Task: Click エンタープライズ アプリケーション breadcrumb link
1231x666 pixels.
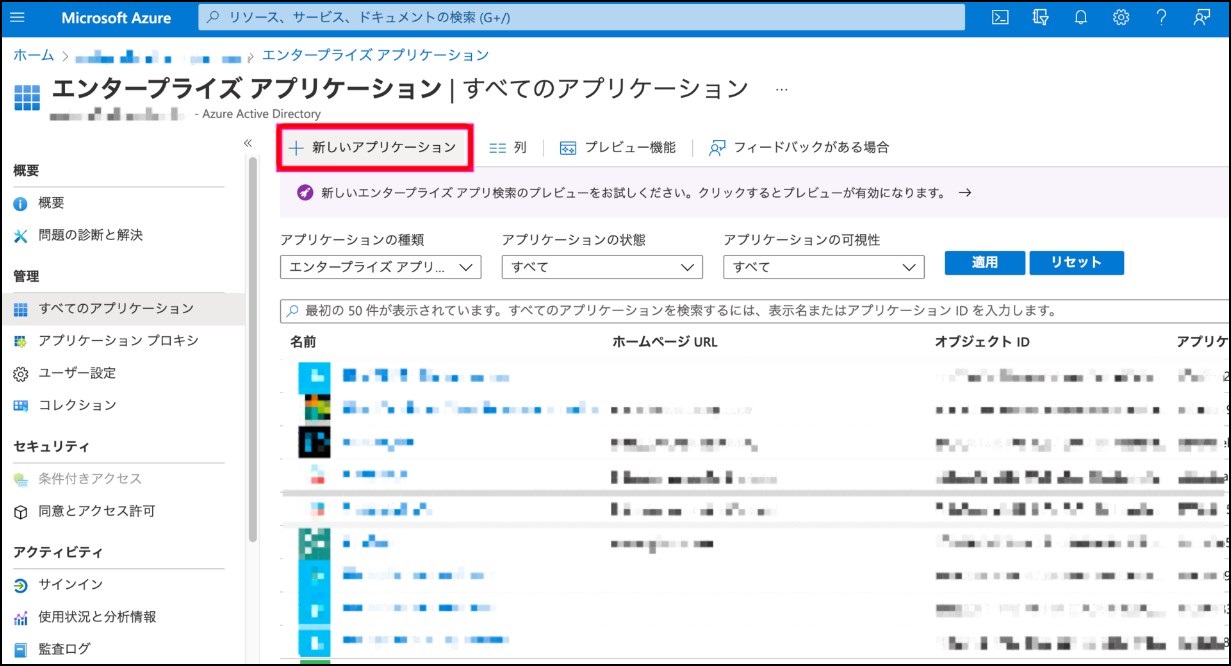Action: pos(376,55)
